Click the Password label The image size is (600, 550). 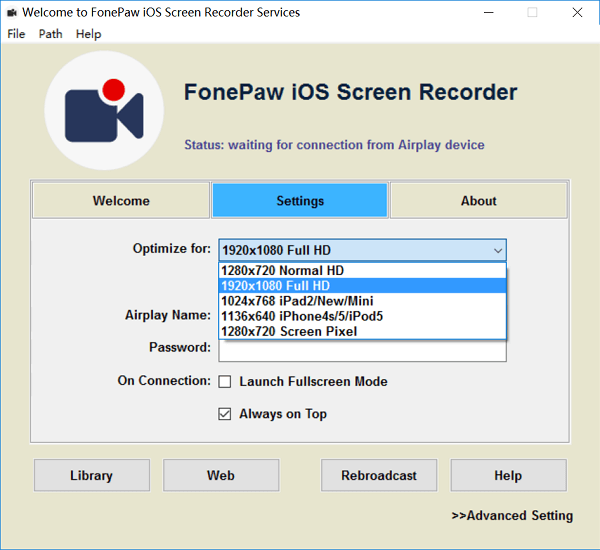coord(180,347)
